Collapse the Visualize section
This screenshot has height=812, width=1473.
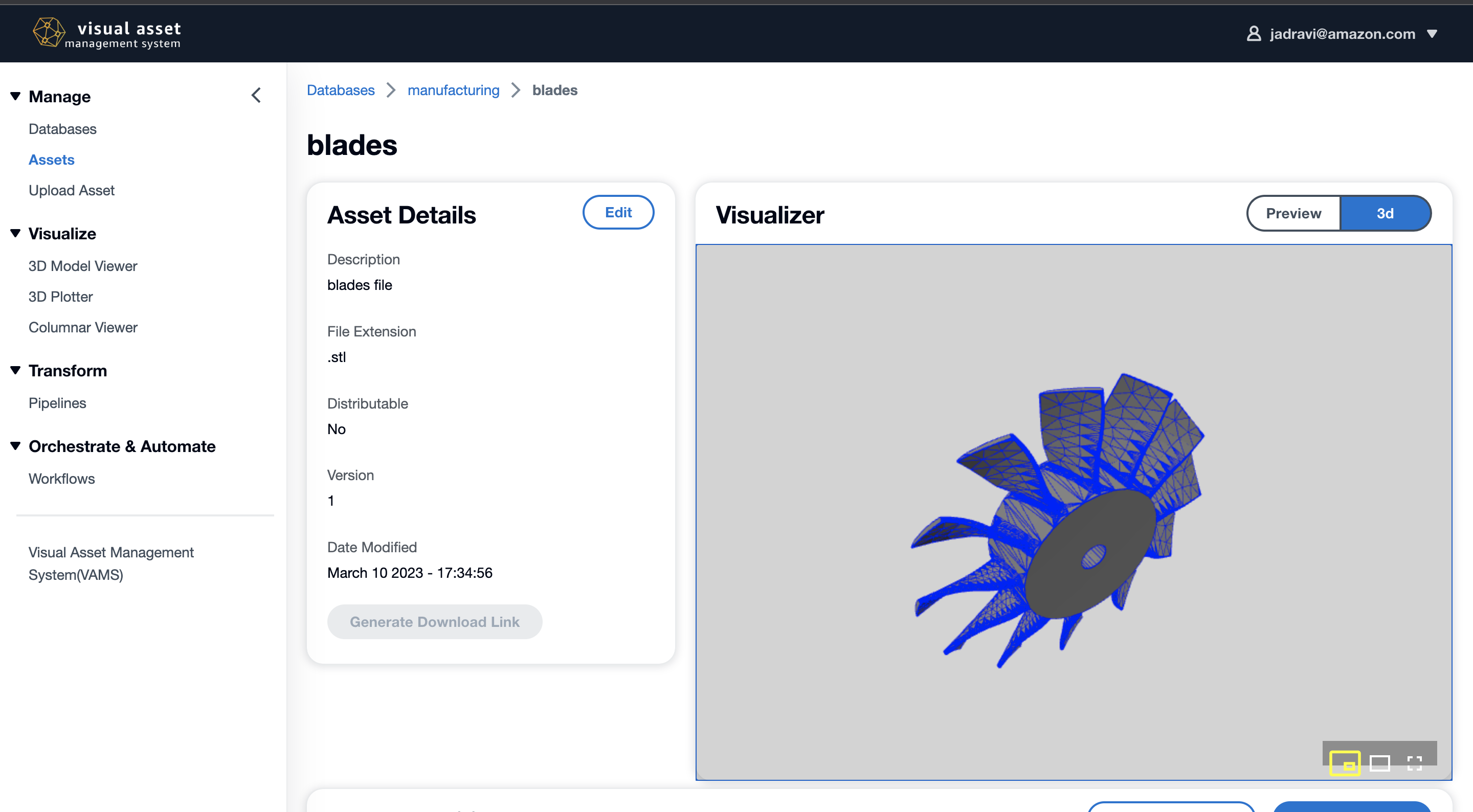(15, 233)
